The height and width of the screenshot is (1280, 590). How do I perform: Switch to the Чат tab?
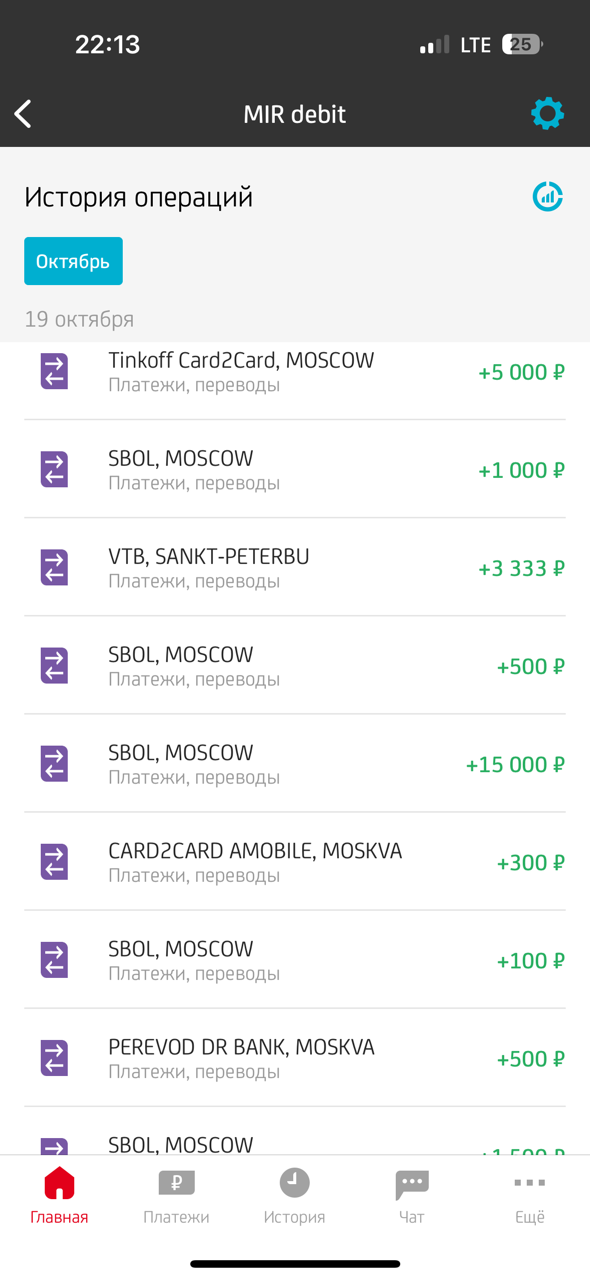[412, 1195]
